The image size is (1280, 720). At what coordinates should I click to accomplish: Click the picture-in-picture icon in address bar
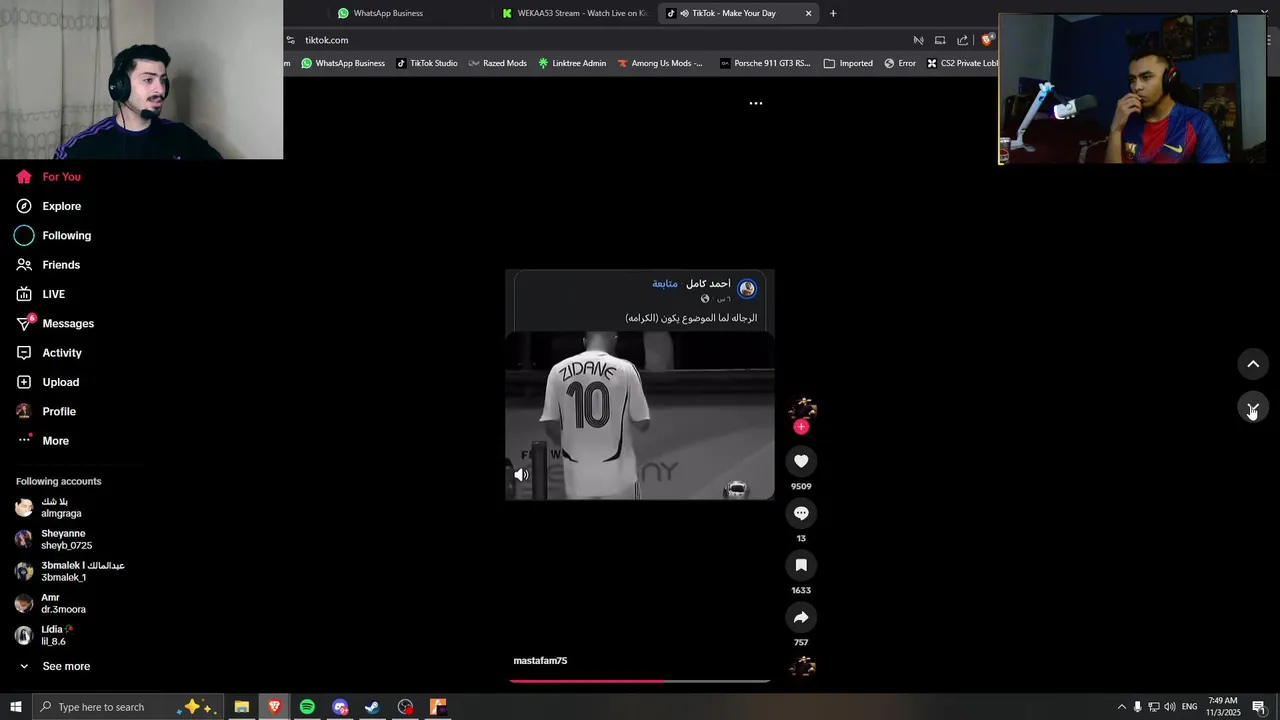click(x=940, y=40)
